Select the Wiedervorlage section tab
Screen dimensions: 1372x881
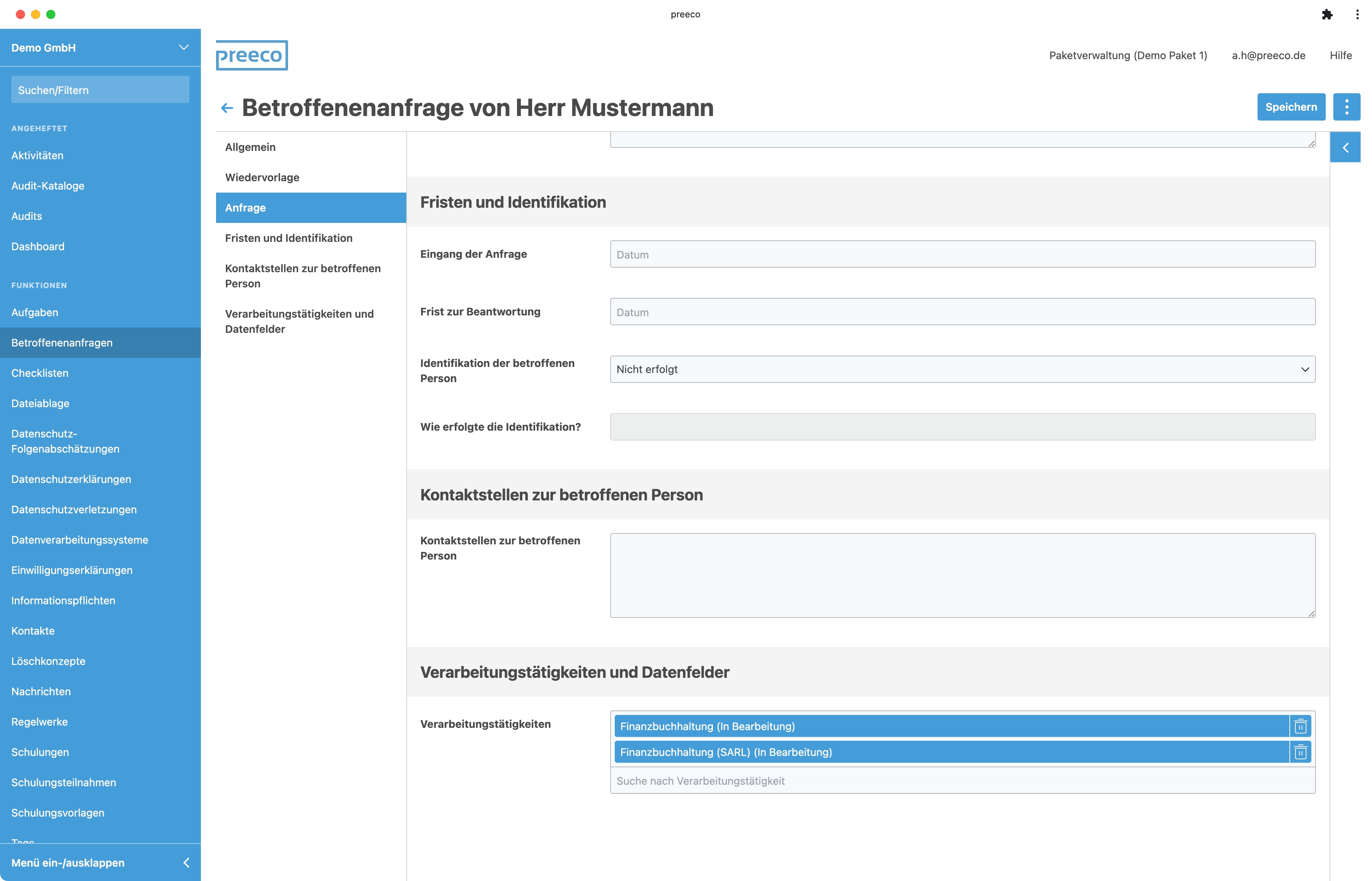click(x=262, y=177)
